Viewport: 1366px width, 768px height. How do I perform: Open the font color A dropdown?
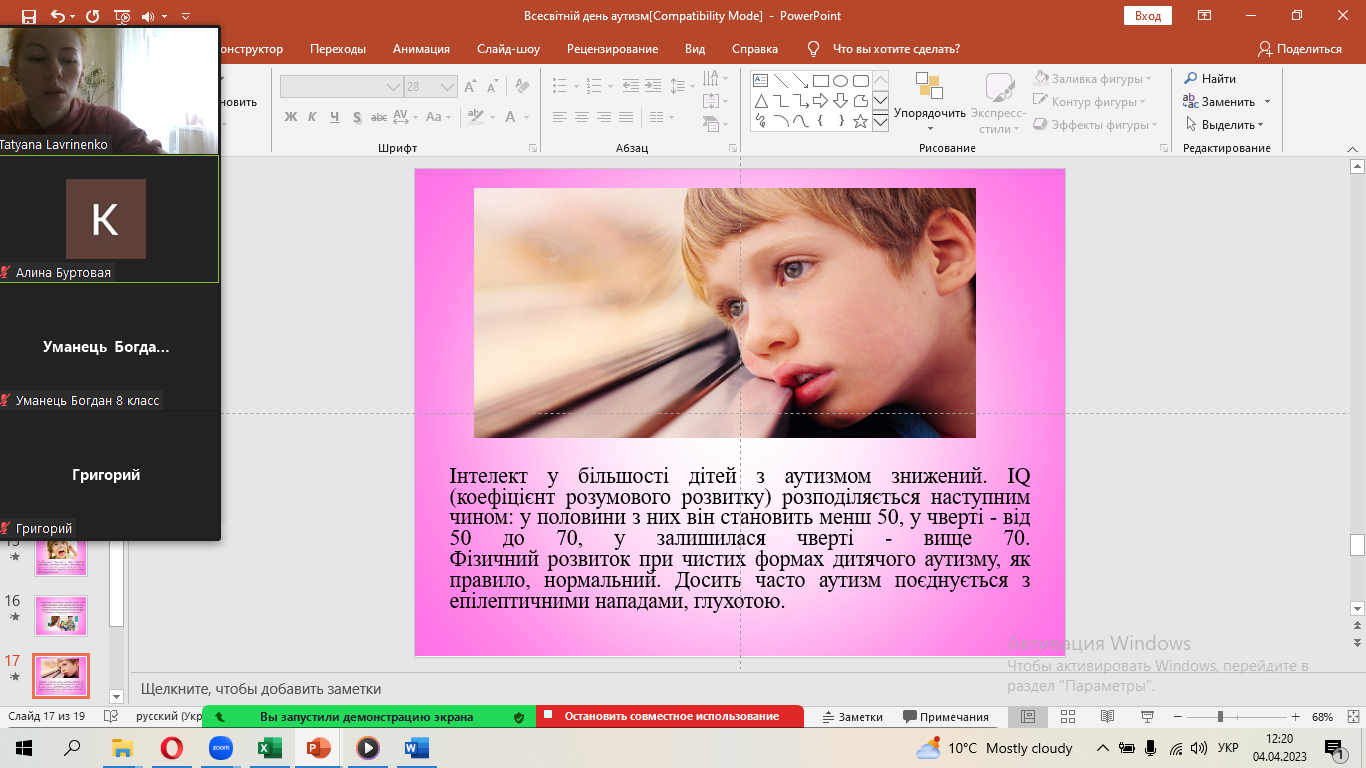(527, 117)
